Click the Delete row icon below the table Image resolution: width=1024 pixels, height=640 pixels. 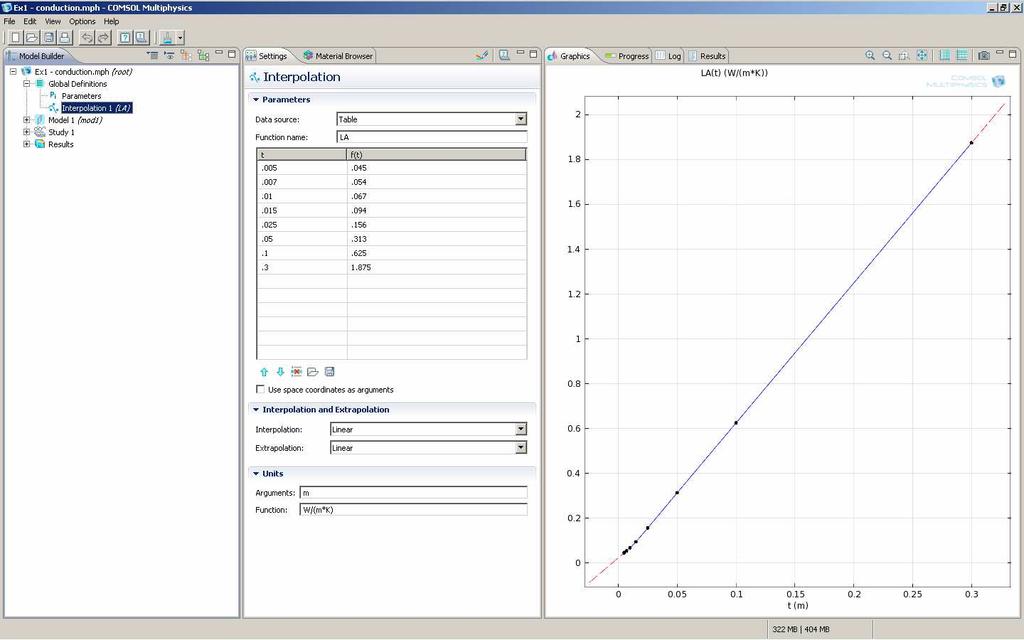pos(296,372)
